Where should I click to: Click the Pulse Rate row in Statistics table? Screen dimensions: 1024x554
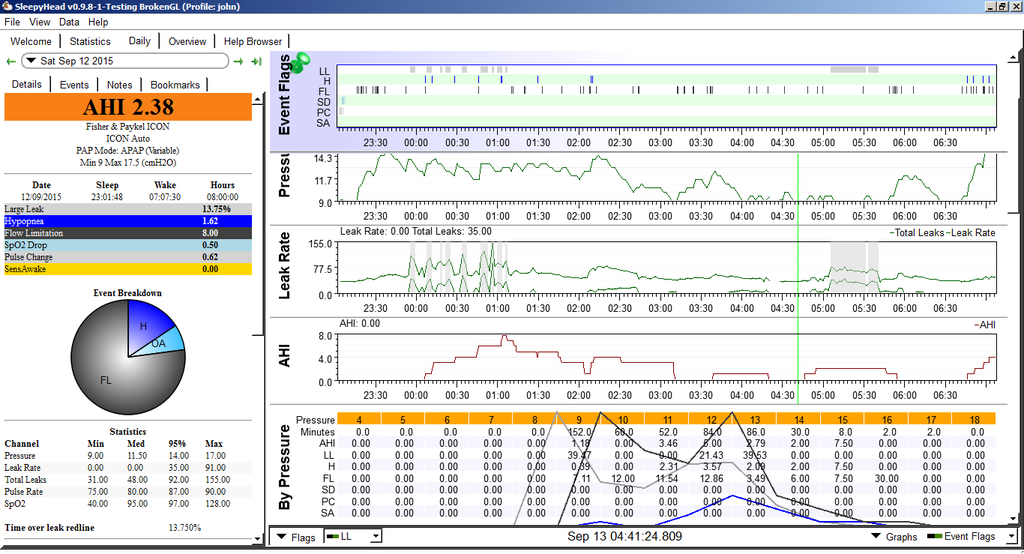tap(128, 492)
